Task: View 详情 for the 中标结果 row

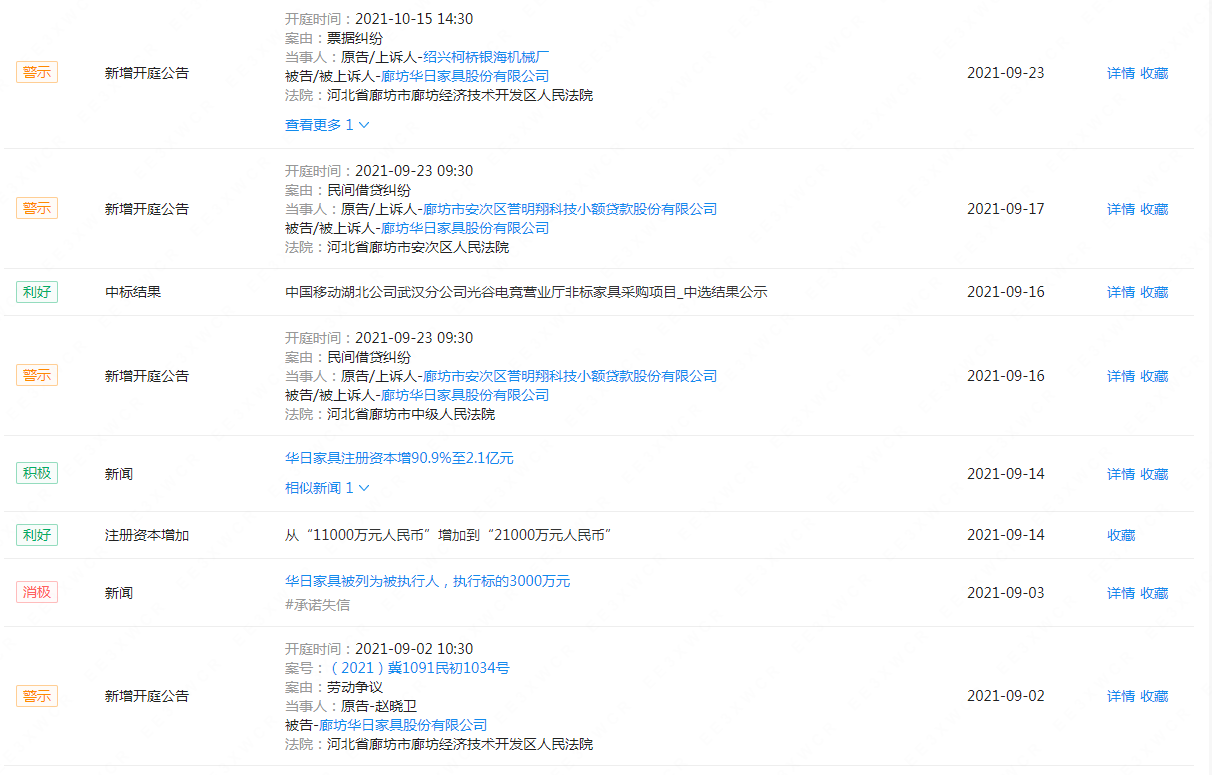Action: coord(1121,292)
